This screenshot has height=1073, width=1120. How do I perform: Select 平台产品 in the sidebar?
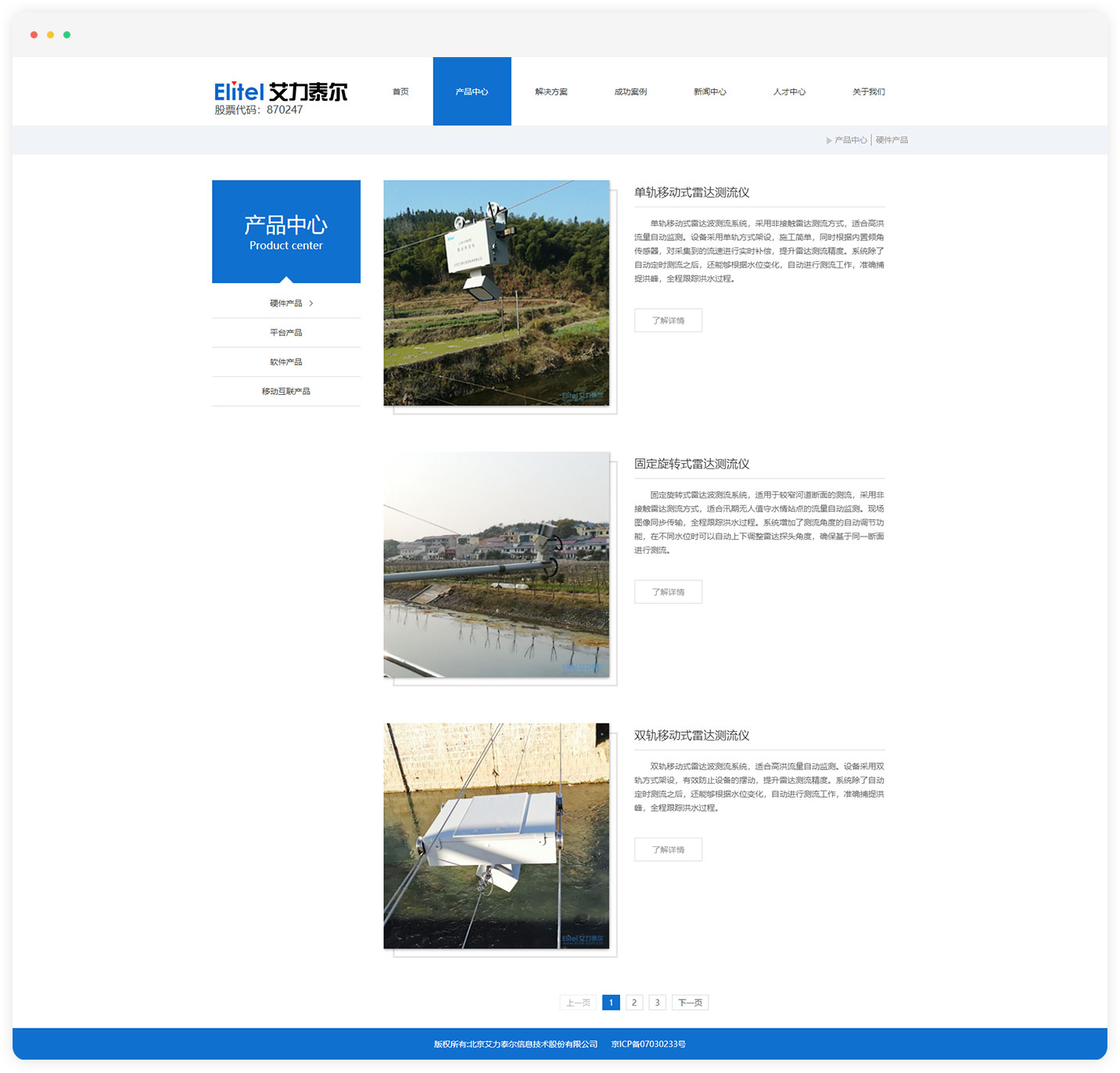[x=285, y=332]
